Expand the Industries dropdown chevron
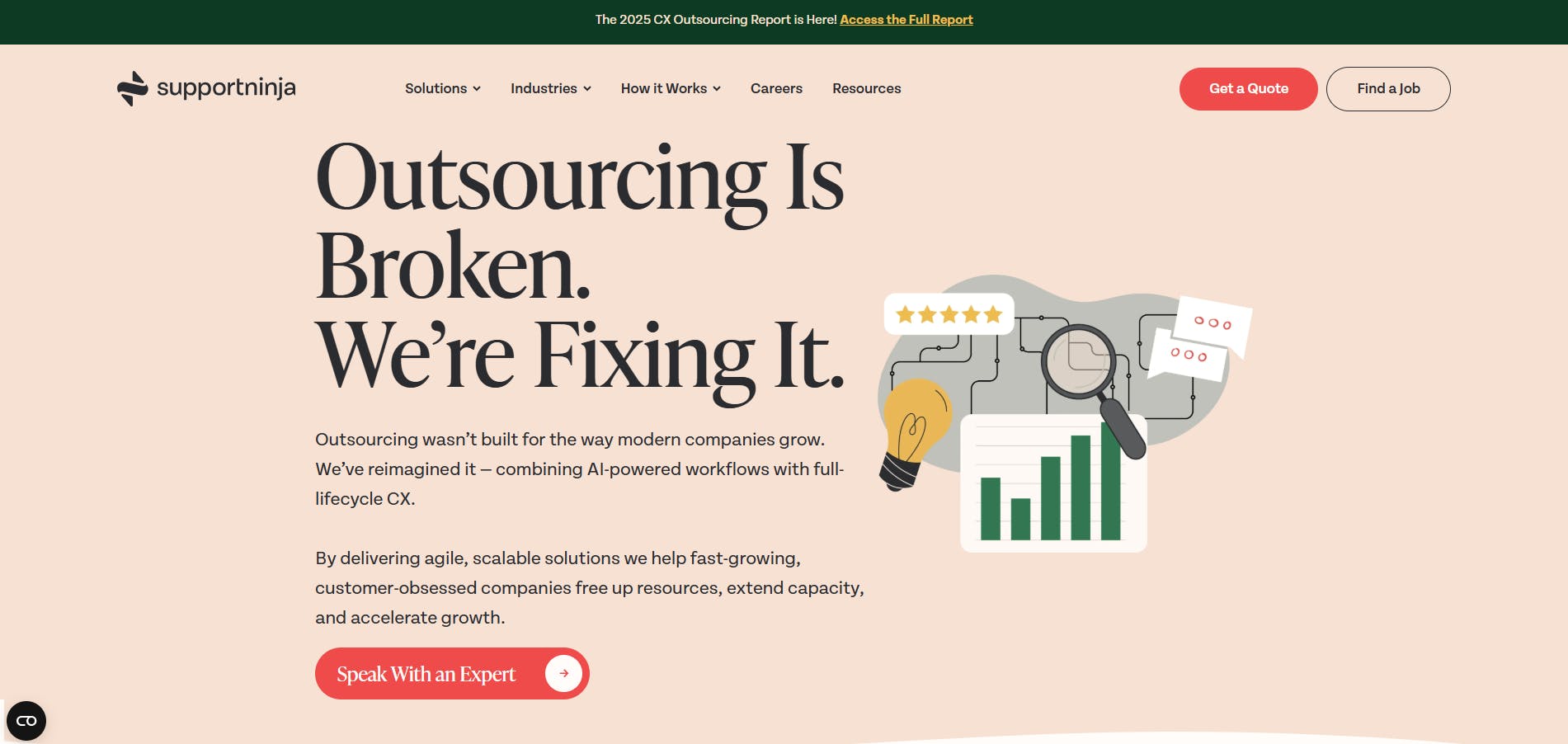 (x=587, y=89)
